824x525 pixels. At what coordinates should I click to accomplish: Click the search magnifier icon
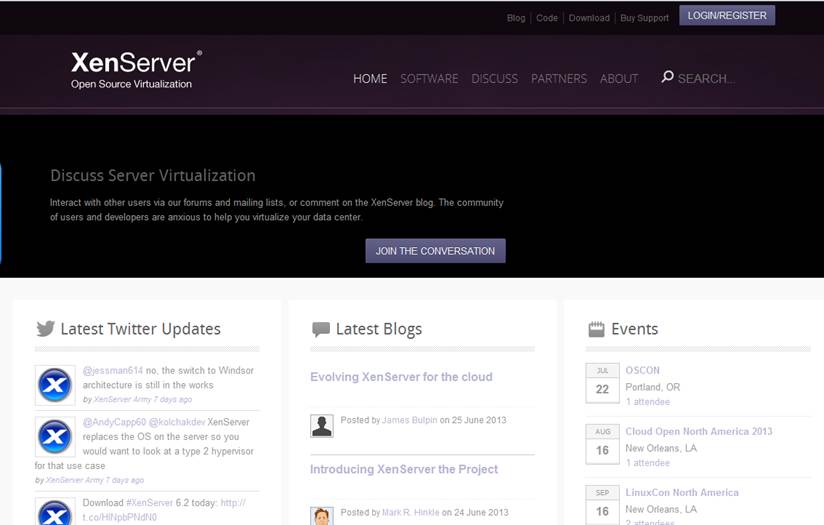667,77
